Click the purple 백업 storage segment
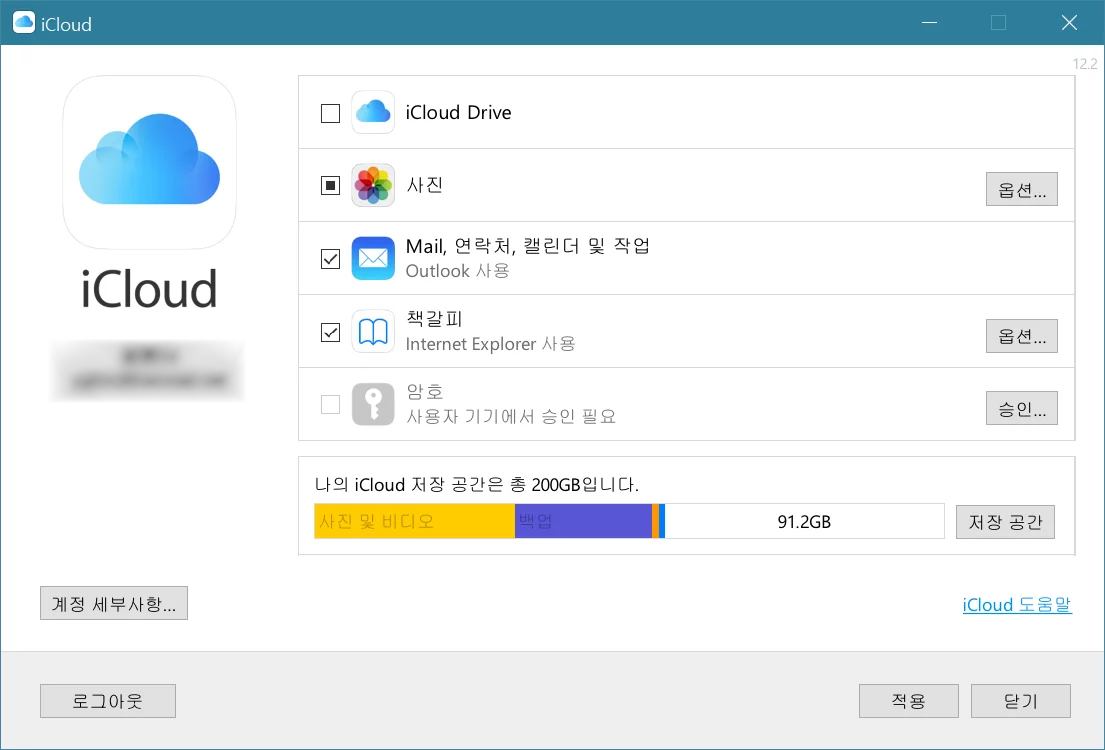 pyautogui.click(x=583, y=522)
